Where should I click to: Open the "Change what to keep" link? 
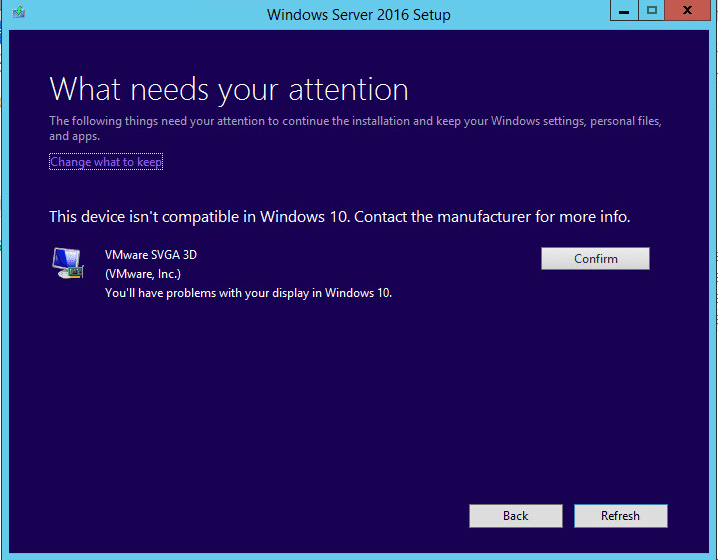(x=106, y=162)
